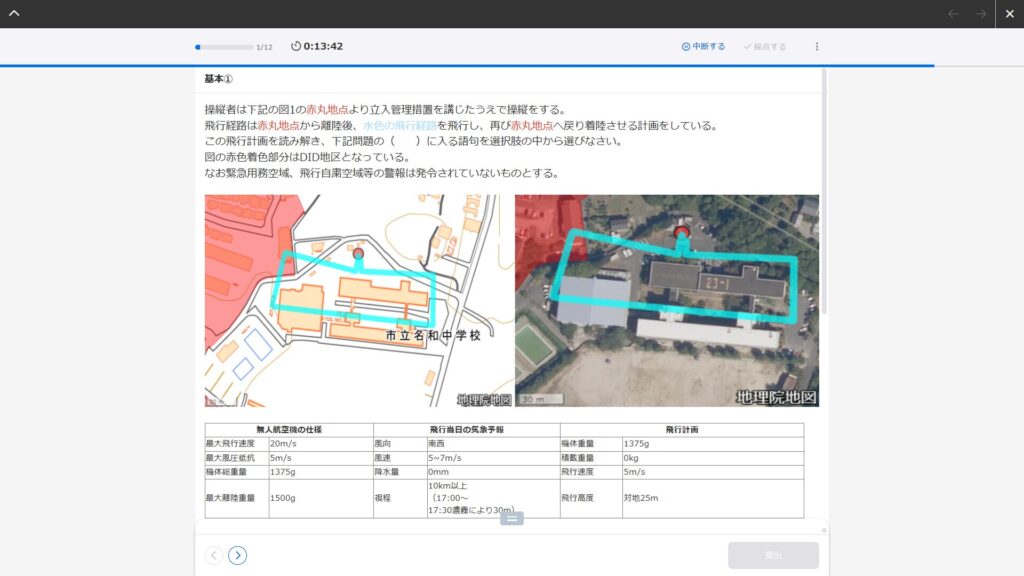Click the vertical scrollbar of the question panel
Image resolution: width=1024 pixels, height=576 pixels.
(823, 200)
